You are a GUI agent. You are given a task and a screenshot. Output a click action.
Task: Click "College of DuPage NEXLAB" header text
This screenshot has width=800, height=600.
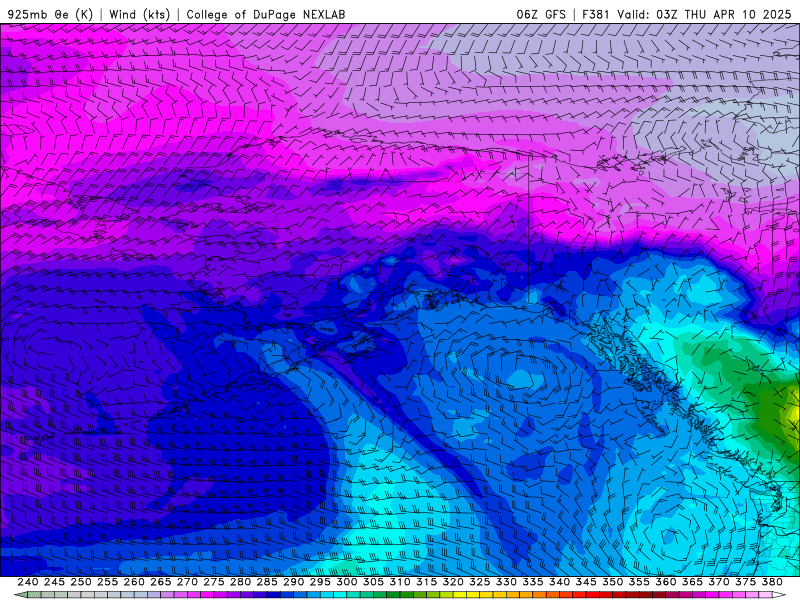(265, 14)
